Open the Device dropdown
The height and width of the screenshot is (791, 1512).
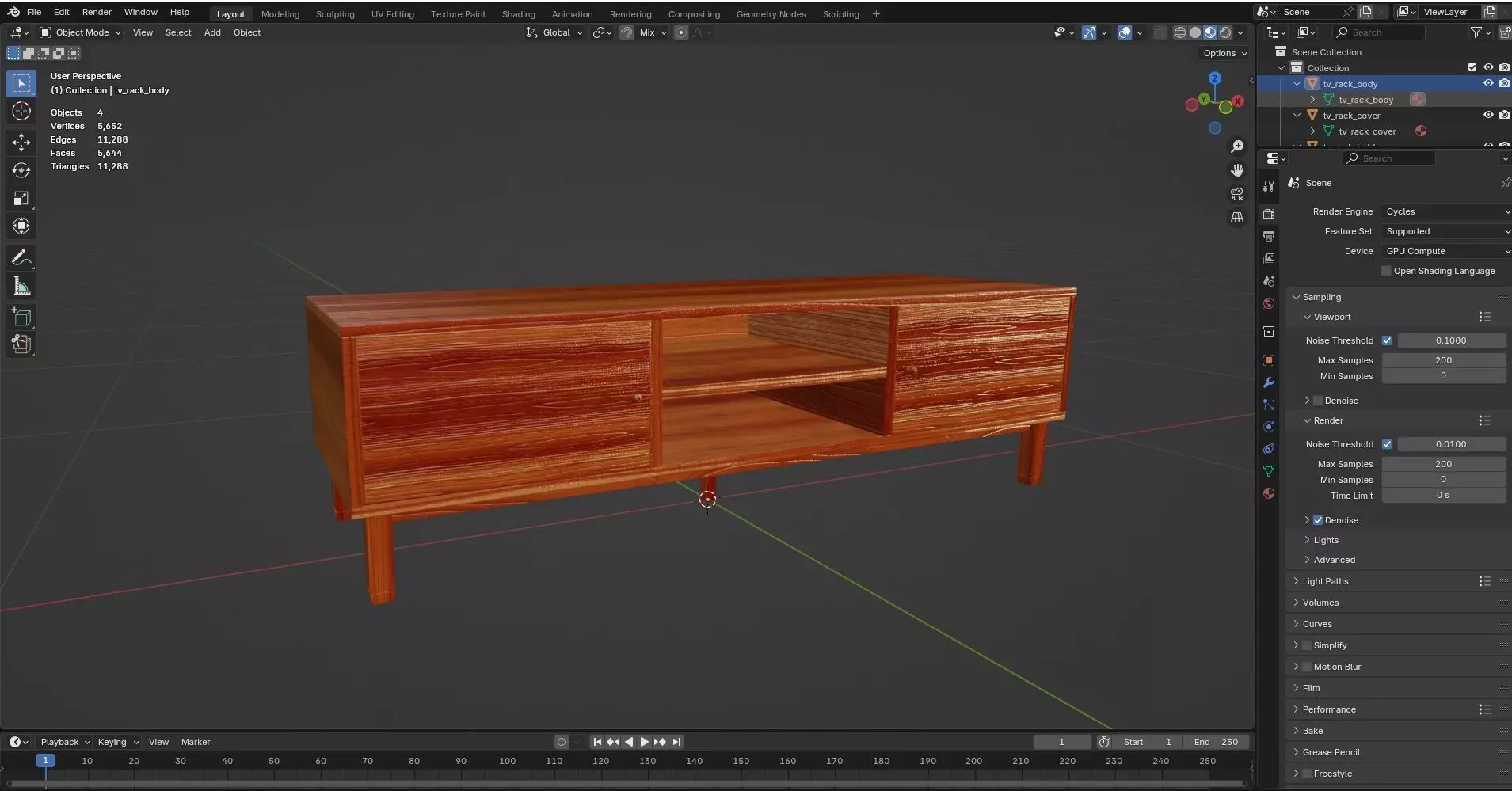click(1446, 251)
